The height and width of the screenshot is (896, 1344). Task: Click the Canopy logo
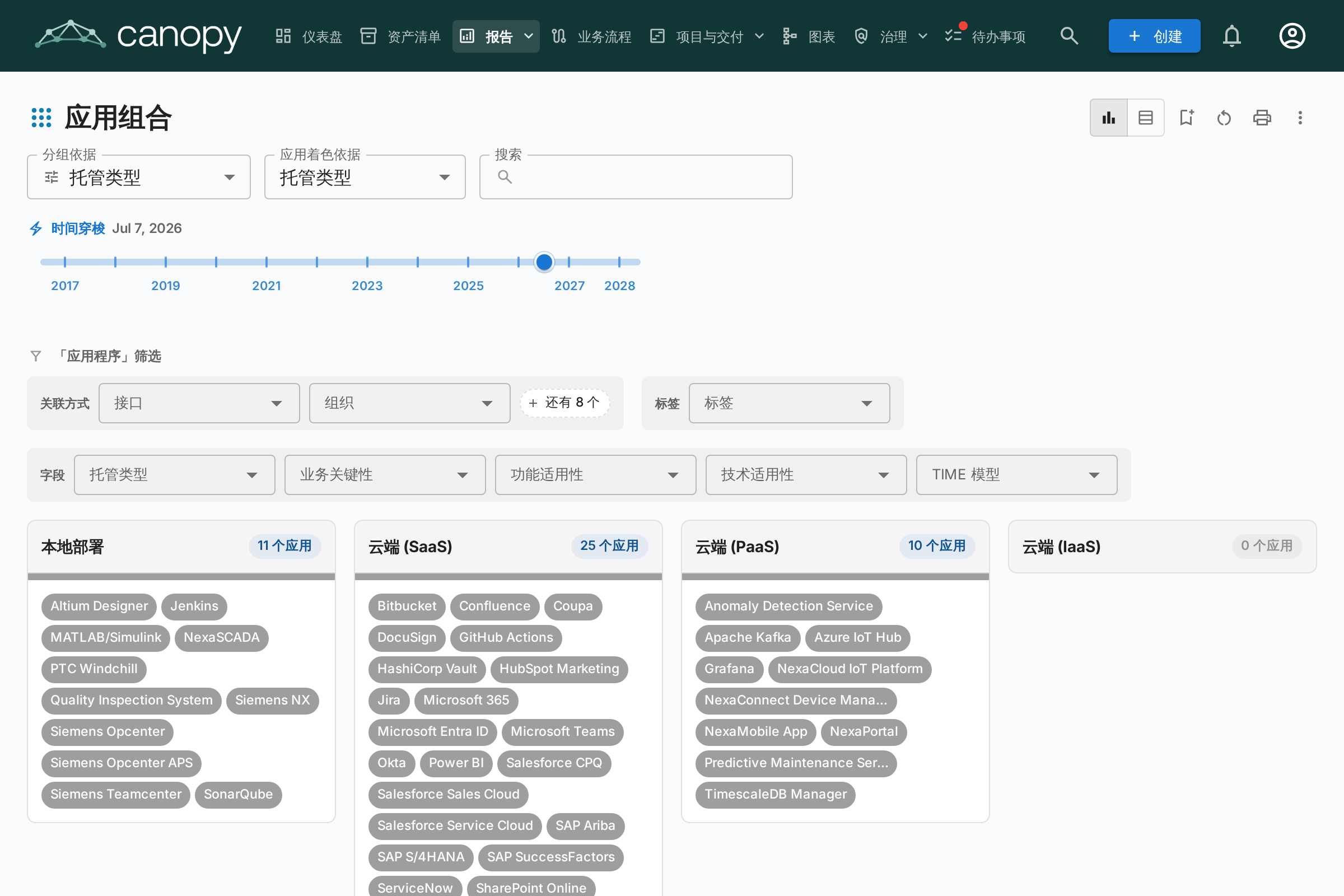tap(138, 35)
